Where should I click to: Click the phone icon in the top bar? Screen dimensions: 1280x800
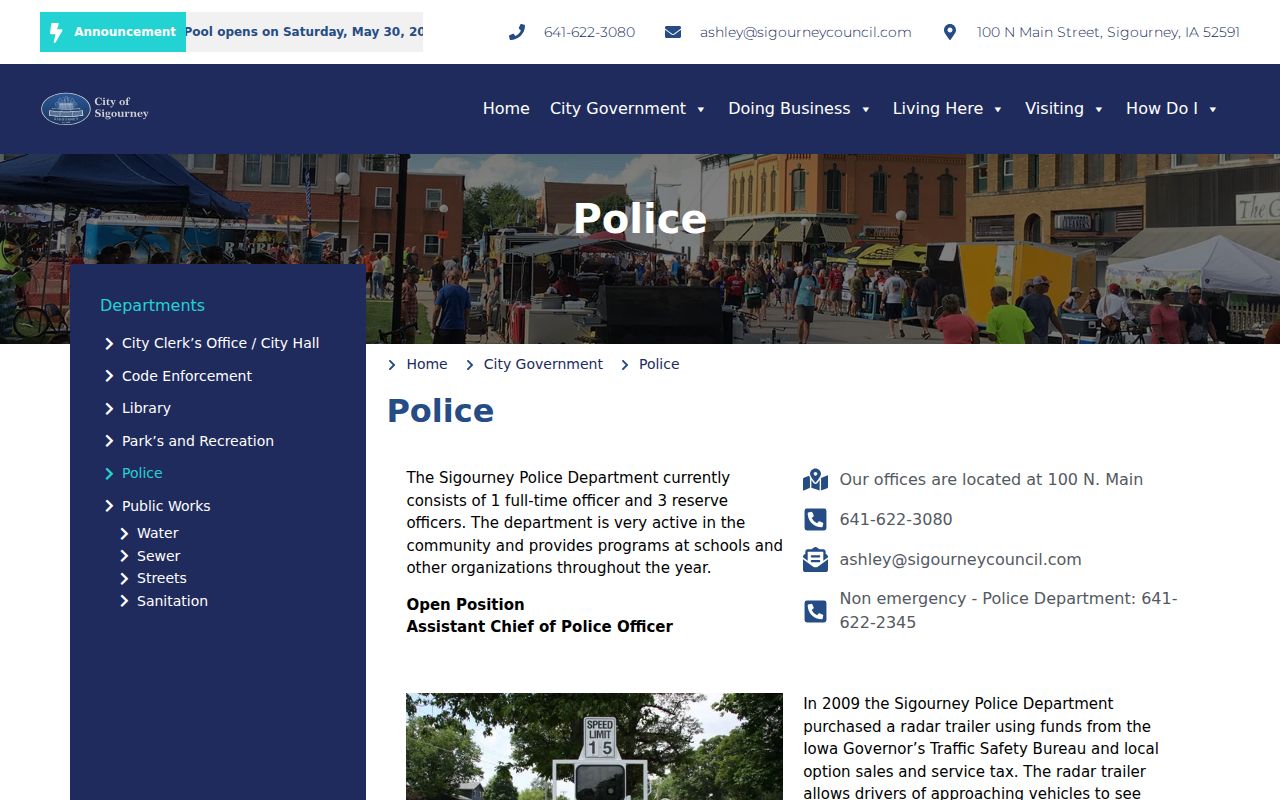tap(517, 32)
